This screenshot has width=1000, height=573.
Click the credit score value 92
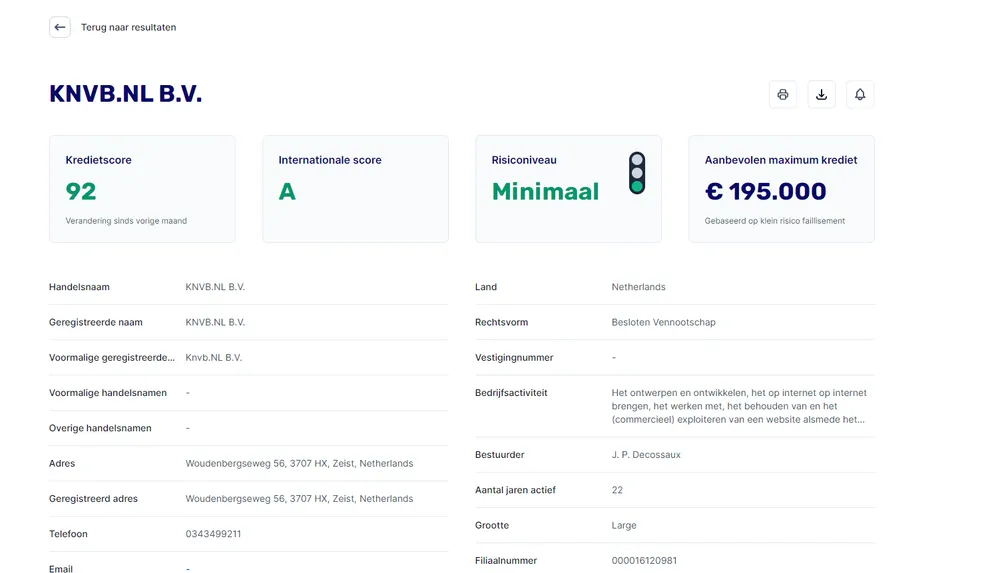point(81,191)
